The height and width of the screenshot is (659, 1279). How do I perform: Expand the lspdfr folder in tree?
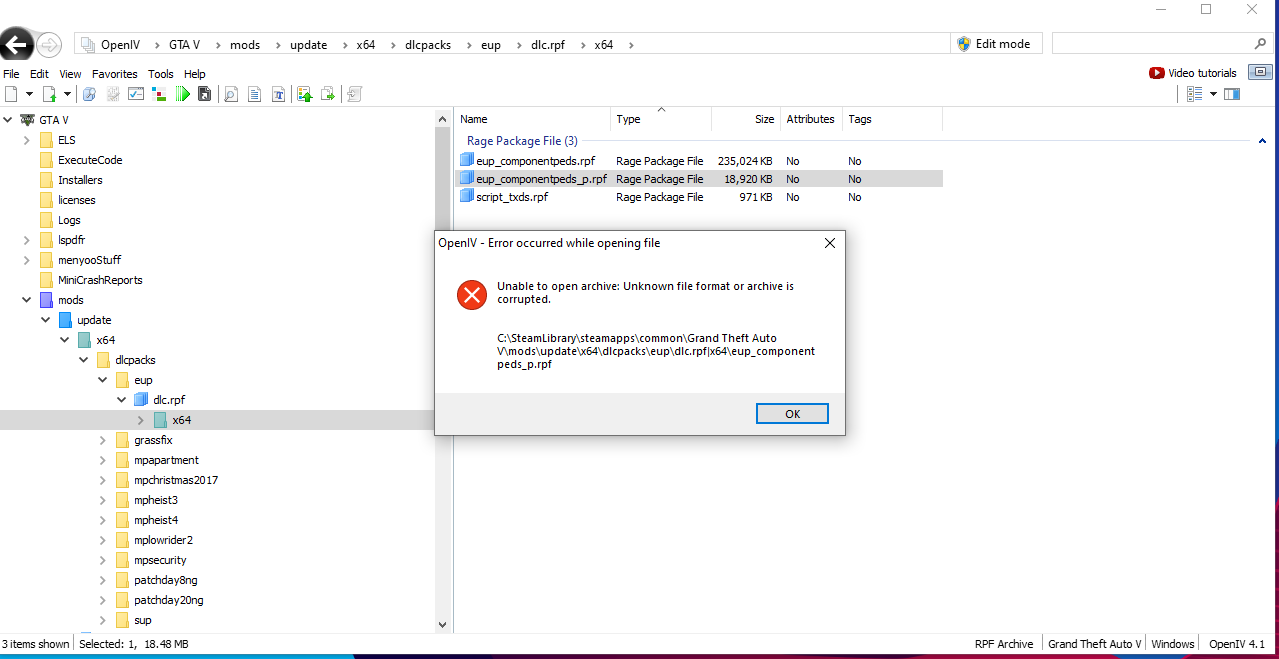click(27, 240)
